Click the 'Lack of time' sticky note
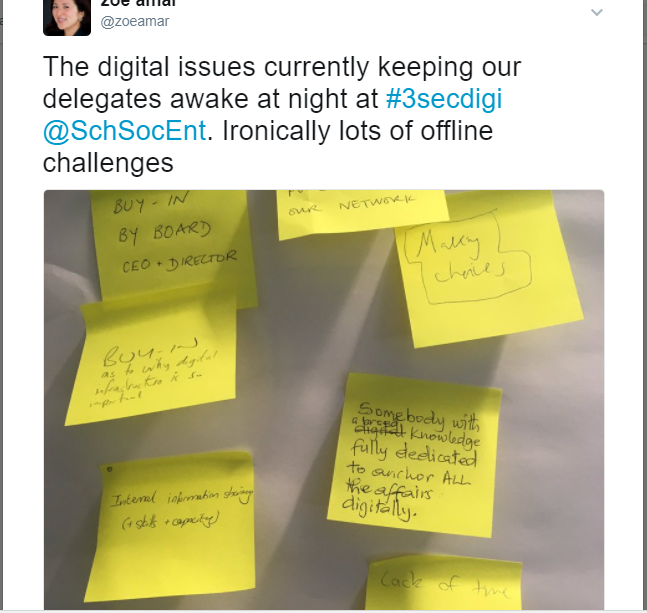Image resolution: width=647 pixels, height=613 pixels. [x=444, y=584]
